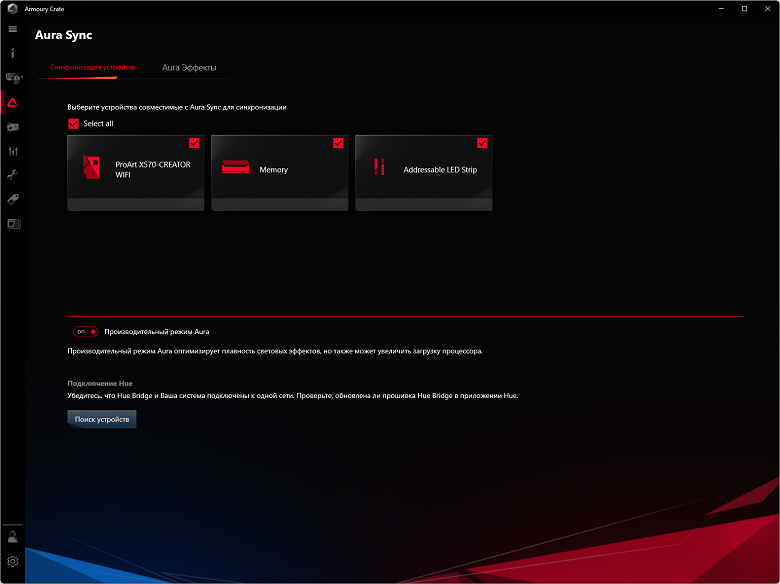The image size is (780, 584).
Task: Toggle the Select all checkbox
Action: click(x=73, y=123)
